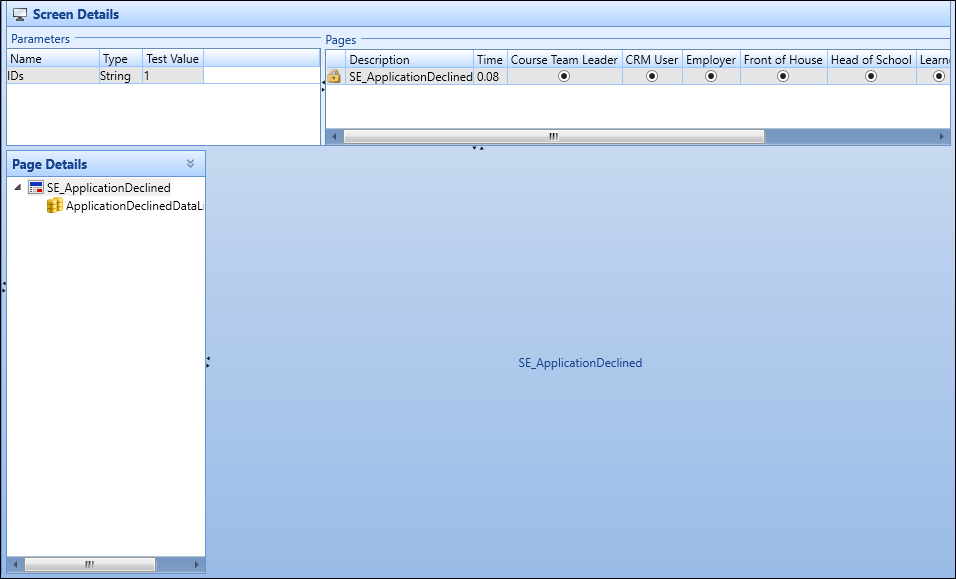Click the Description column header

tap(380, 60)
